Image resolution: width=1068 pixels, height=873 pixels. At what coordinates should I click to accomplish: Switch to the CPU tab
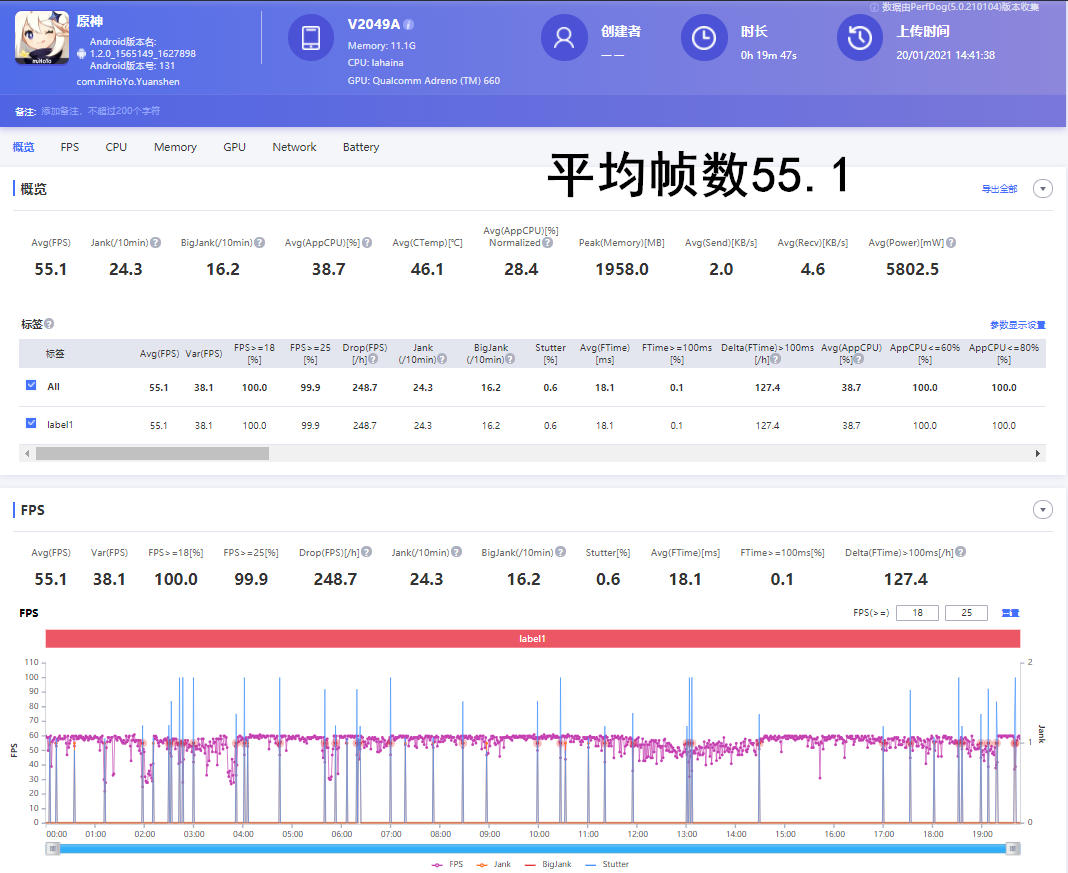point(115,146)
